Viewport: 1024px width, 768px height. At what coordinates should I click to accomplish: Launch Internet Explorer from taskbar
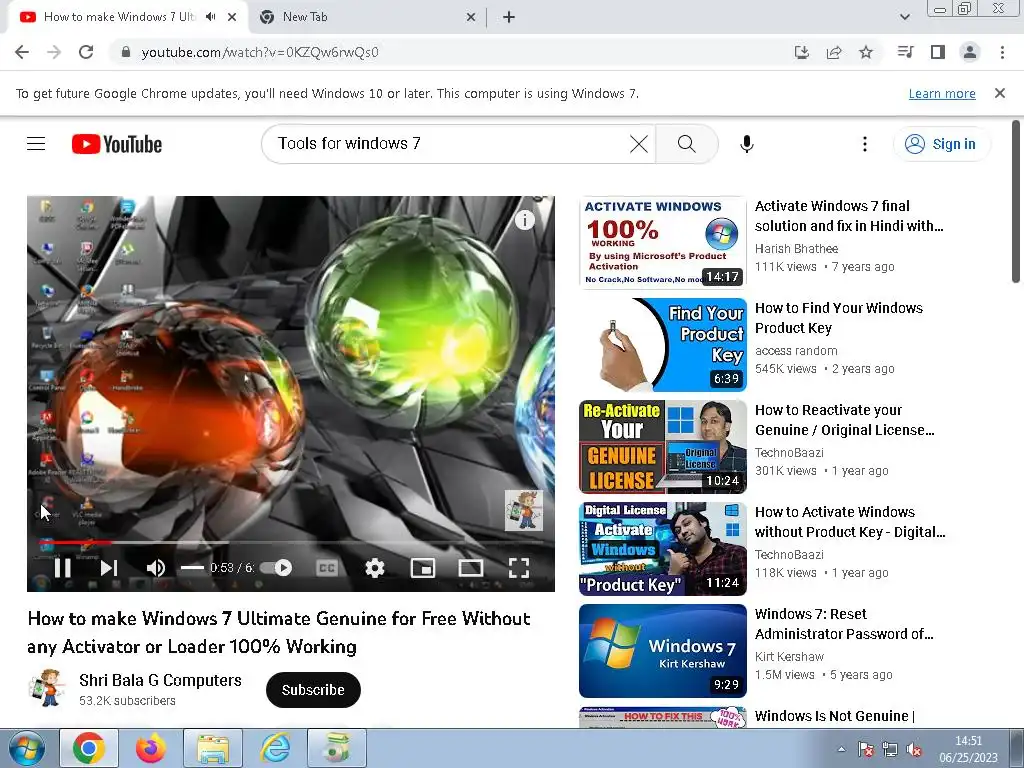coord(275,748)
